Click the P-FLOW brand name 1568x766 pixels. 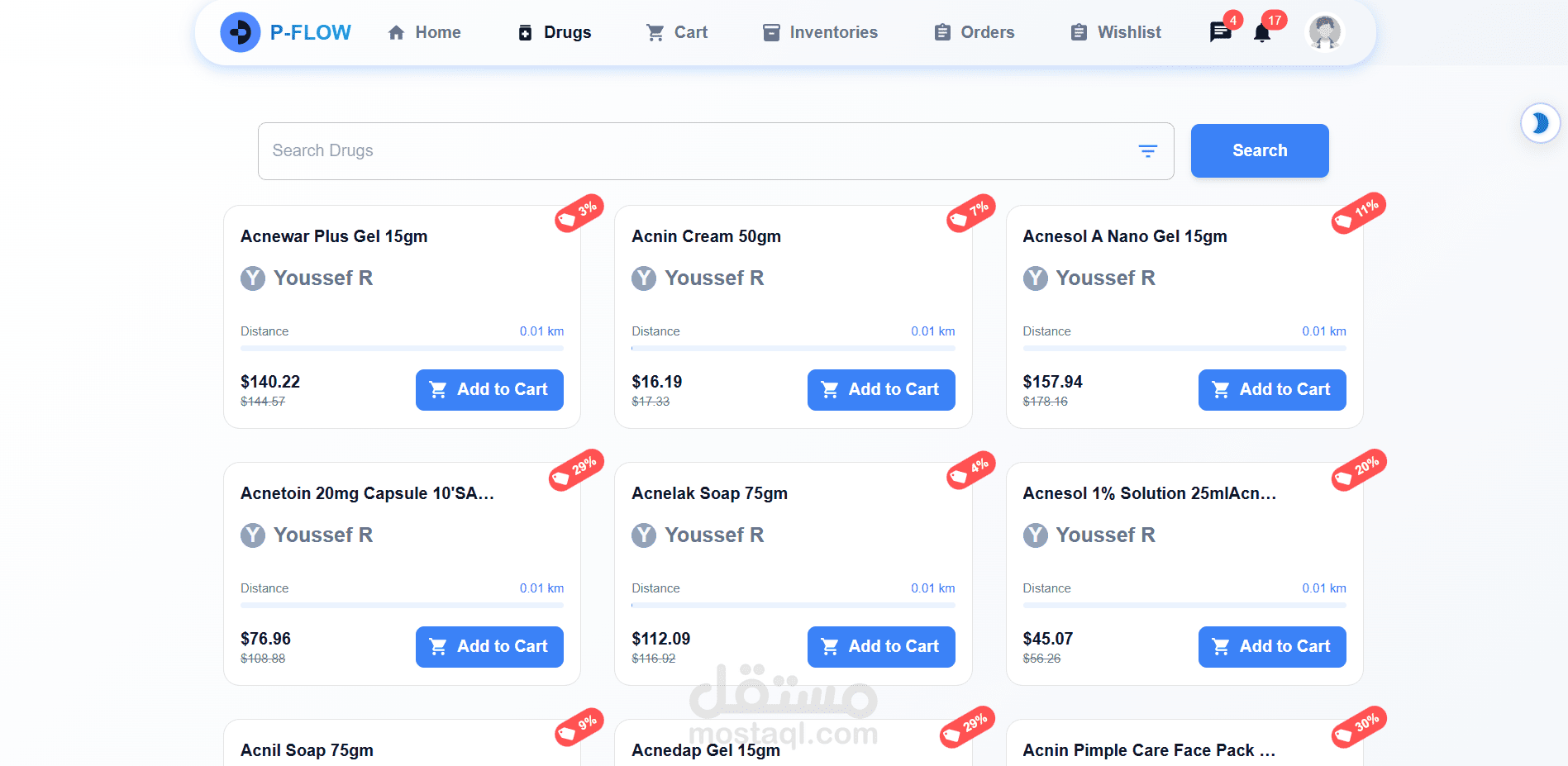310,32
